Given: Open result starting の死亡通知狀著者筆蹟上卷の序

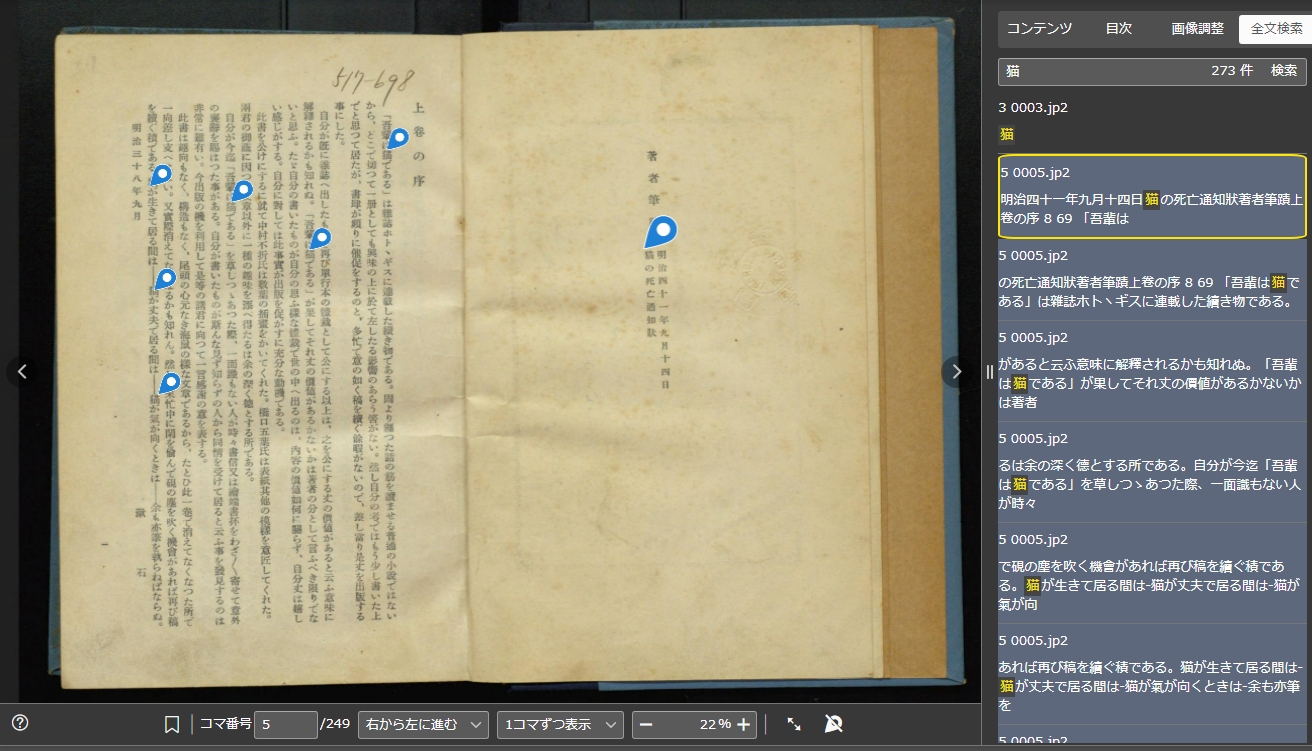Looking at the screenshot, I should click(1152, 279).
